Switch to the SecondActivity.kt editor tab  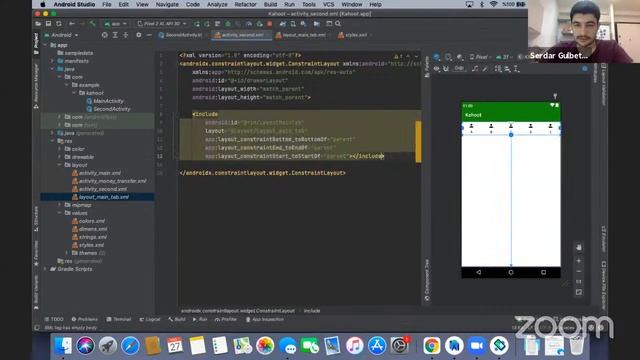[x=180, y=35]
